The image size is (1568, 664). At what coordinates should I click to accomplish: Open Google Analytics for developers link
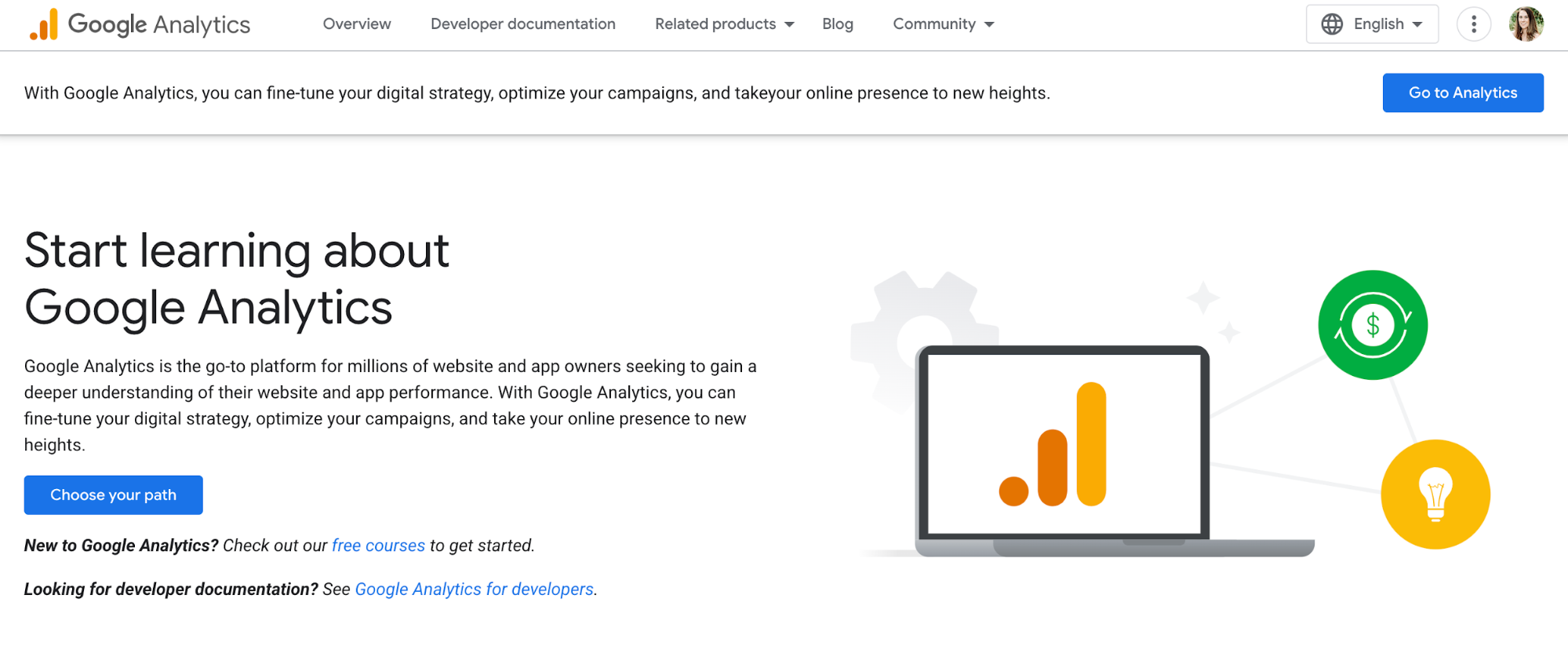coord(475,589)
